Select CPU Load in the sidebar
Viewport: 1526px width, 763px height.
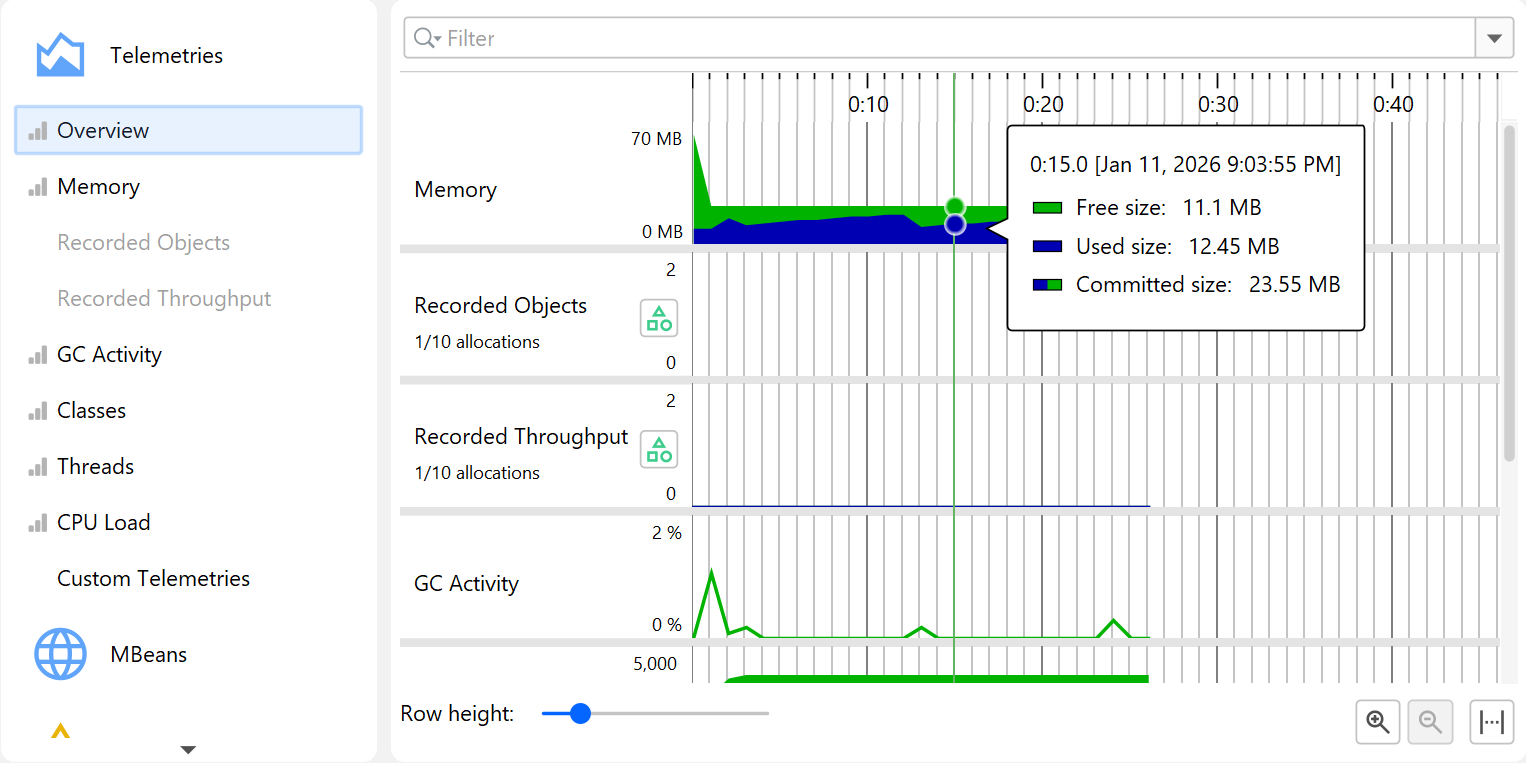103,523
